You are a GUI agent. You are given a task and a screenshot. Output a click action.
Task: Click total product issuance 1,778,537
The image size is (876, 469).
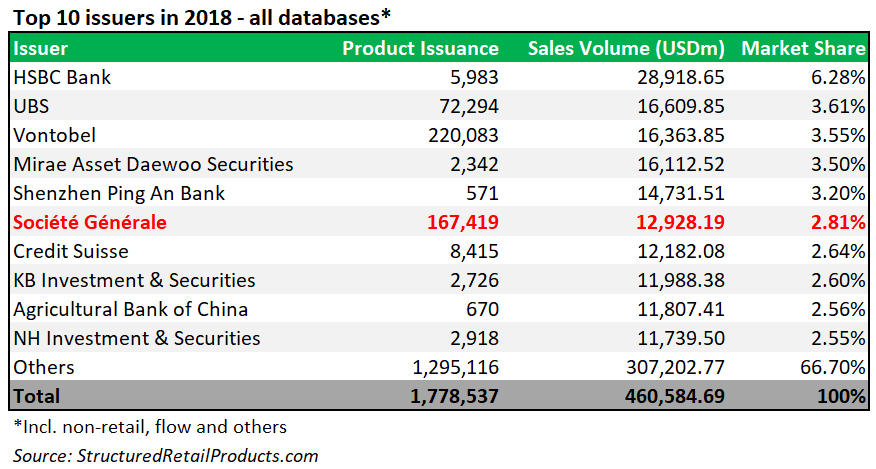(454, 396)
